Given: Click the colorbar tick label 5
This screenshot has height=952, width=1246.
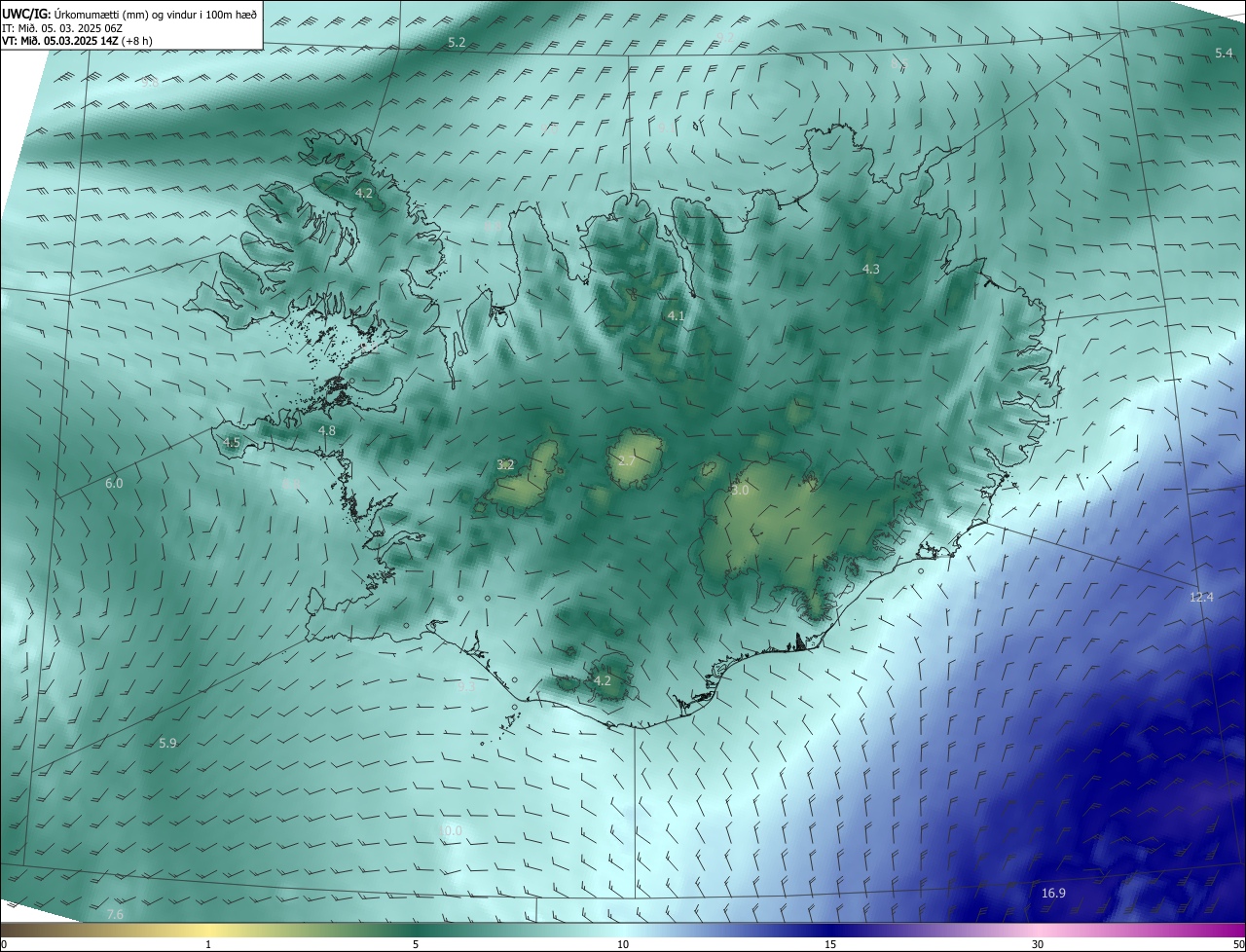Looking at the screenshot, I should click(x=416, y=944).
